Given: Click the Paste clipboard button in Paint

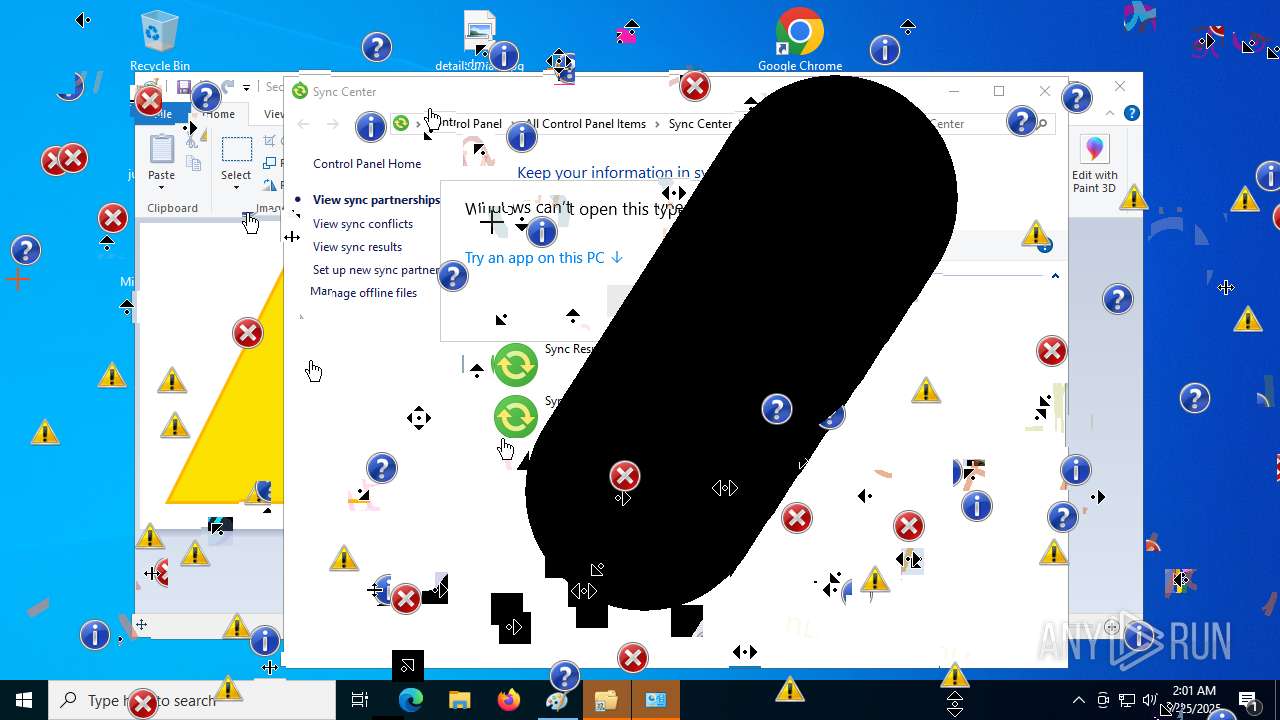Looking at the screenshot, I should [x=161, y=150].
